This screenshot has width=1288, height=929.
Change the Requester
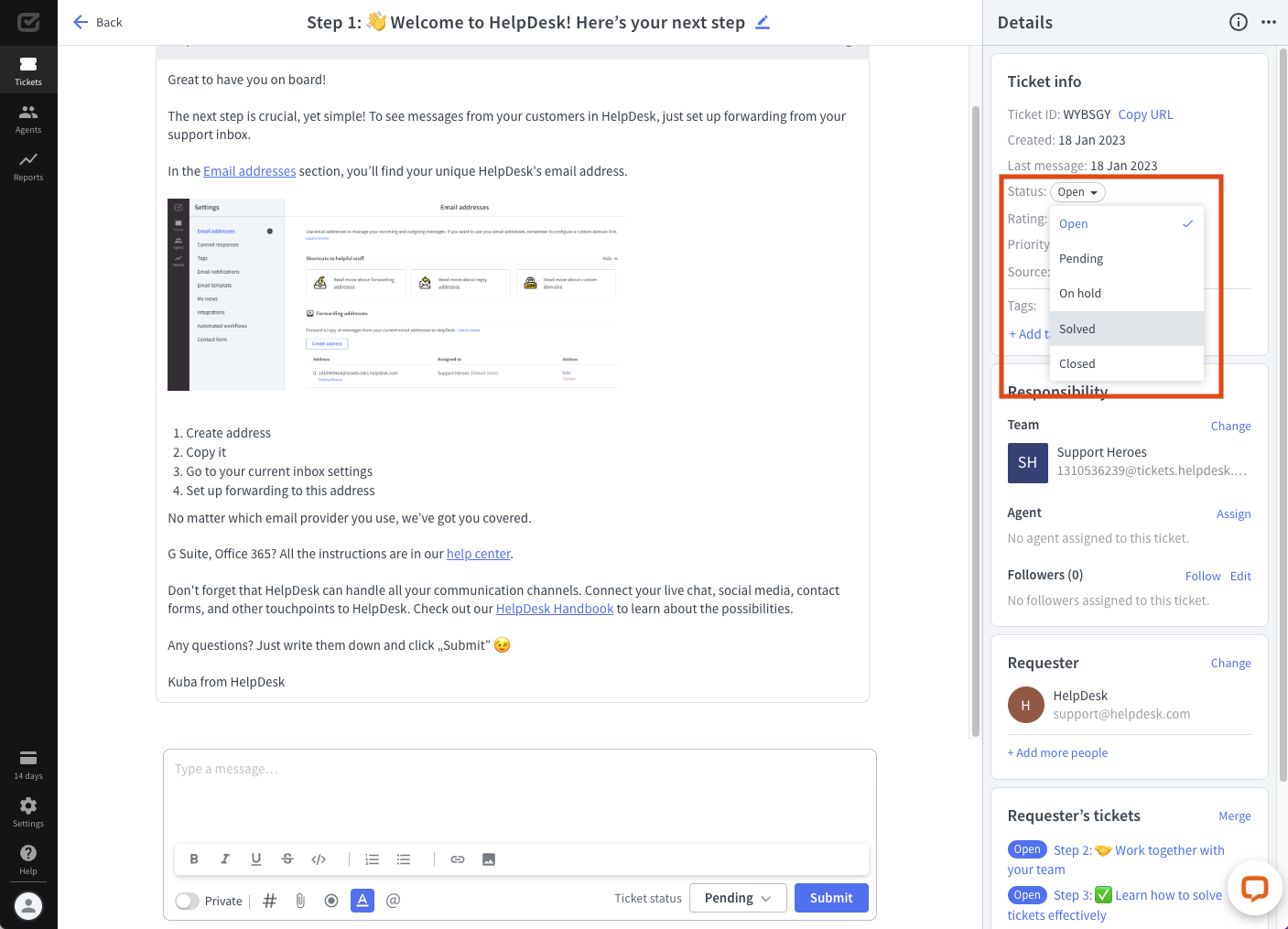(1230, 663)
